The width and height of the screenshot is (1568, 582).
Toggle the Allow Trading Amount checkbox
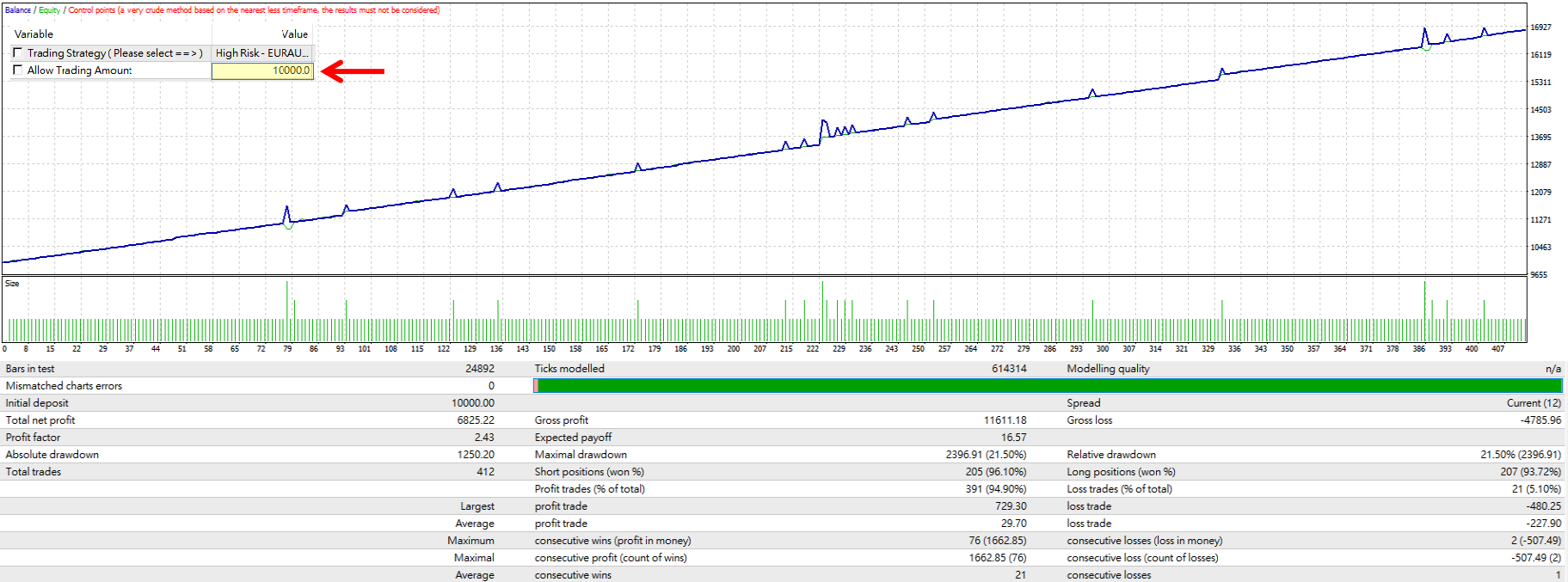(18, 70)
